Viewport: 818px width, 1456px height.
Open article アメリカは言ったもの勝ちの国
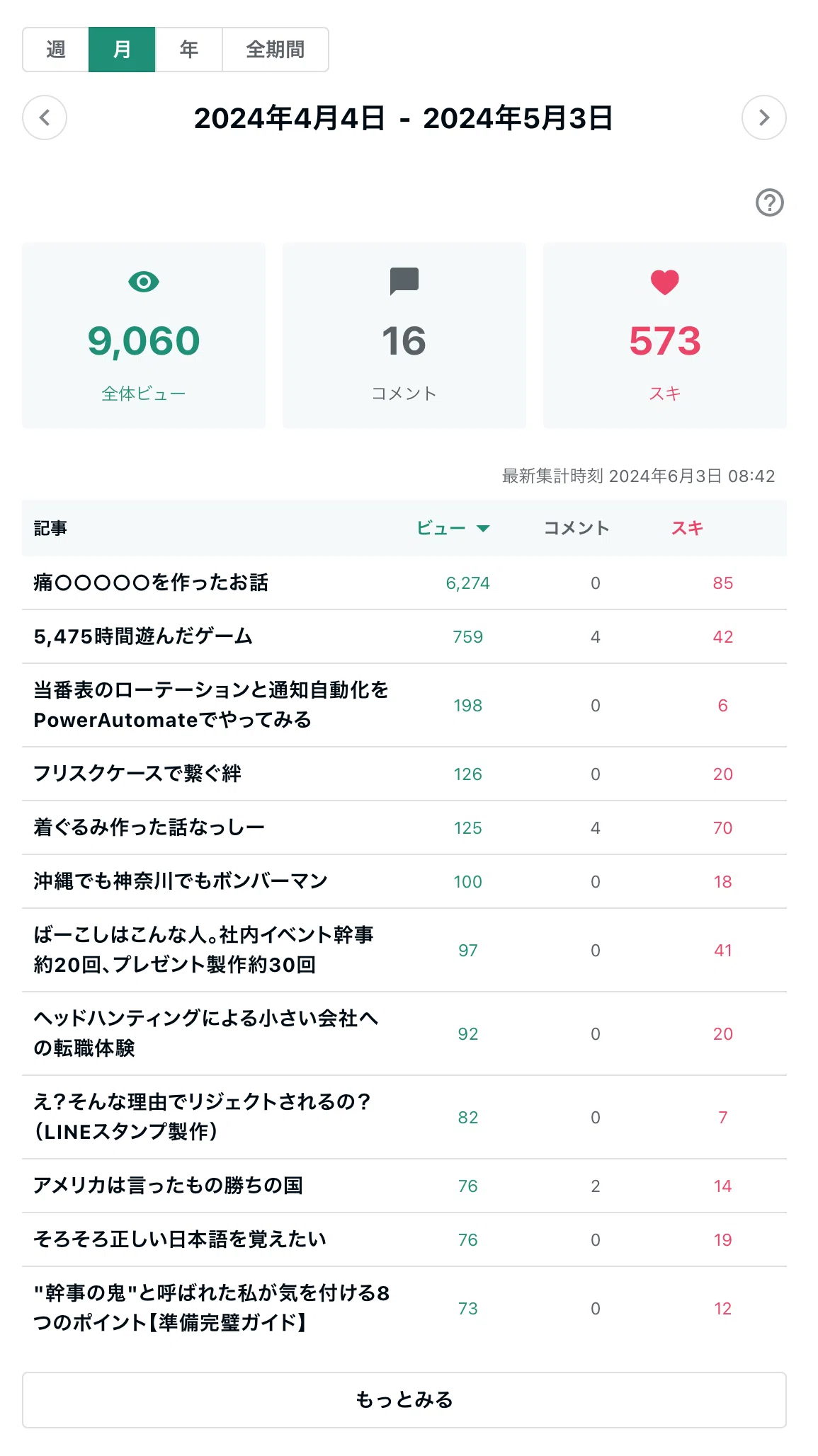[169, 1186]
